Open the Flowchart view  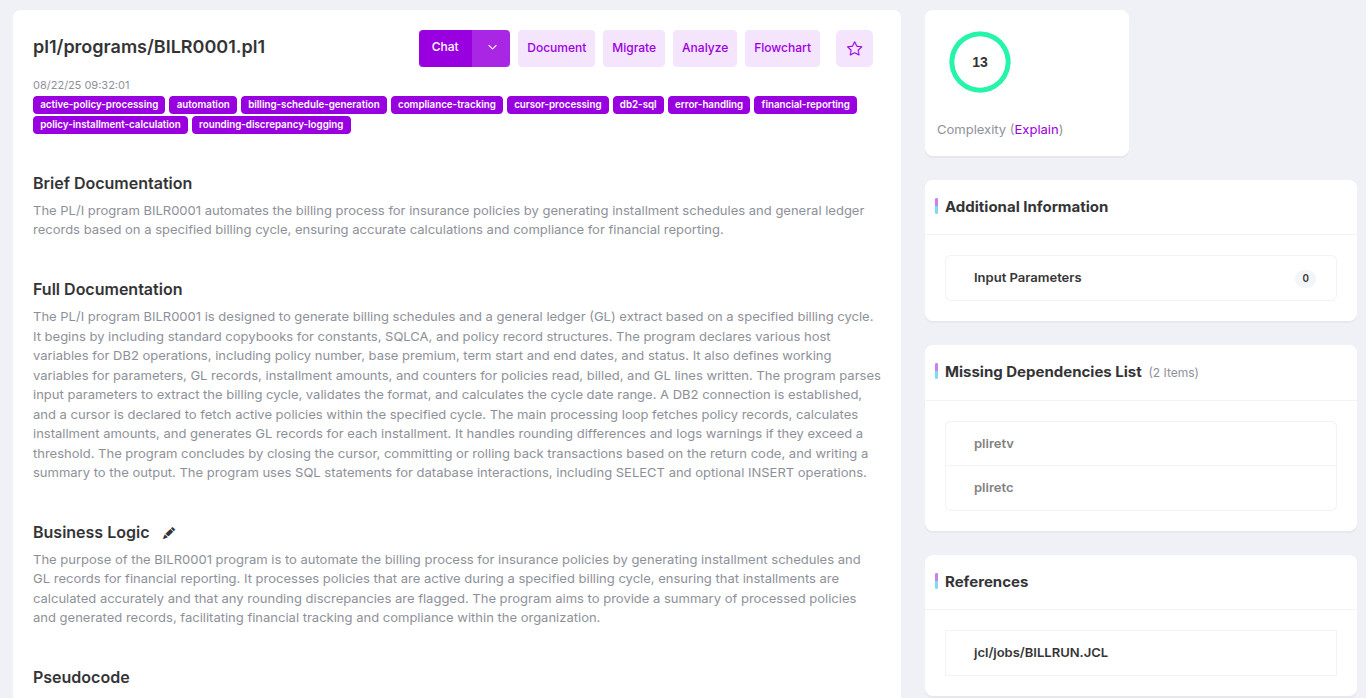[782, 48]
